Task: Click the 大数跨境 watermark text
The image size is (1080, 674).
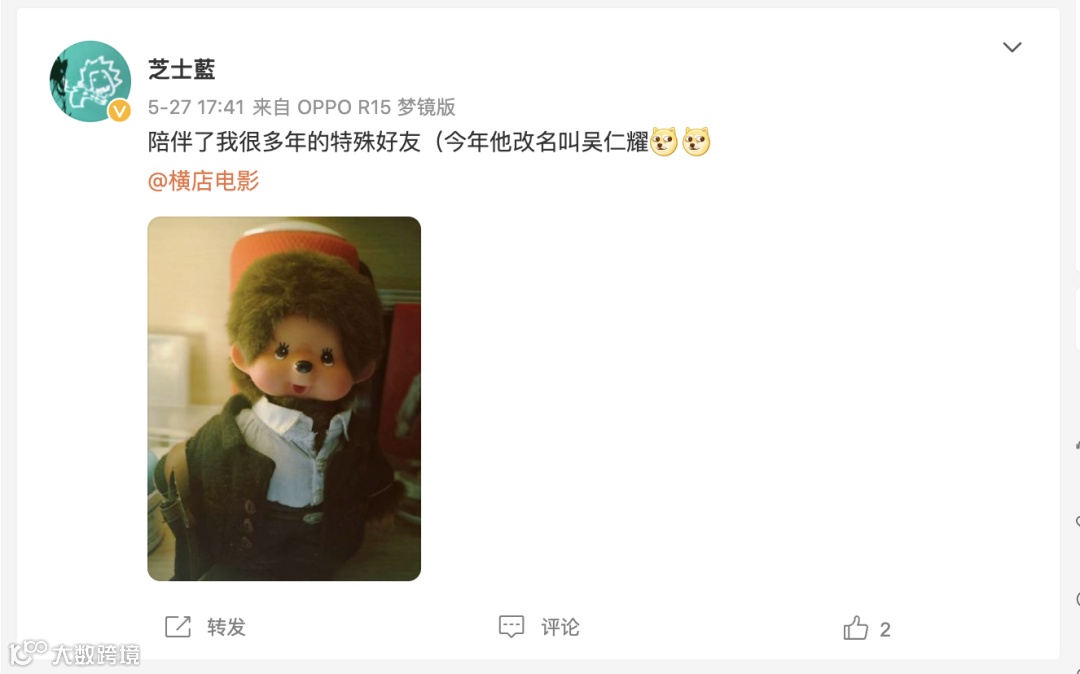Action: point(96,654)
